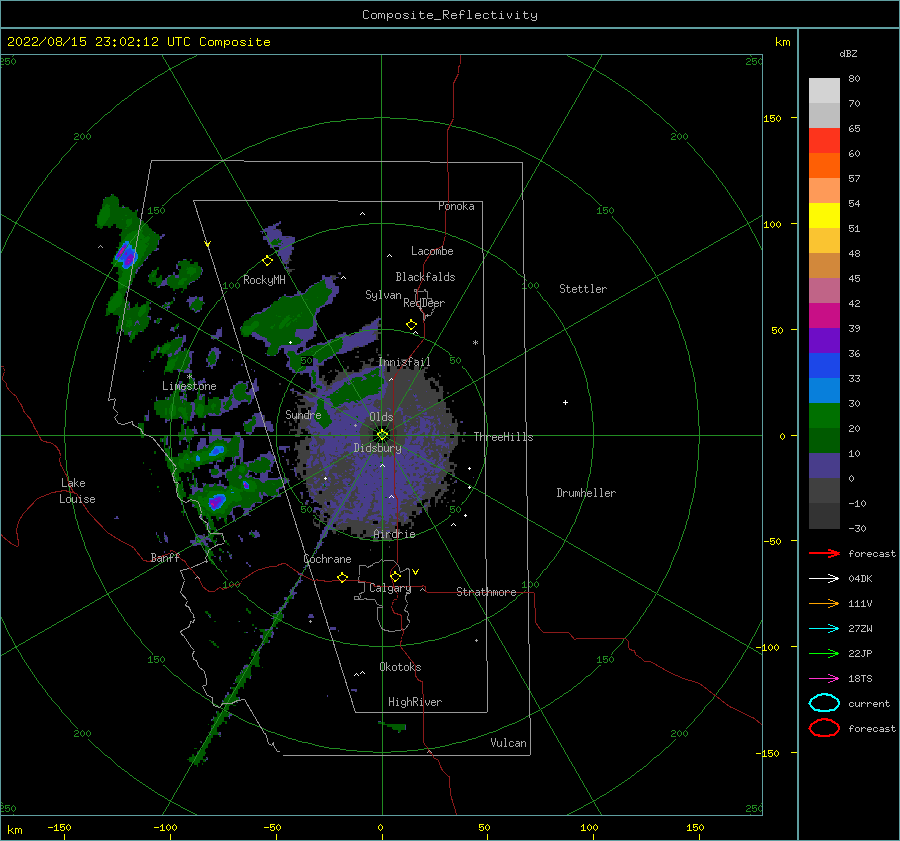Click yellow diamond marker below Cochrane
The image size is (900, 841).
coord(342,577)
